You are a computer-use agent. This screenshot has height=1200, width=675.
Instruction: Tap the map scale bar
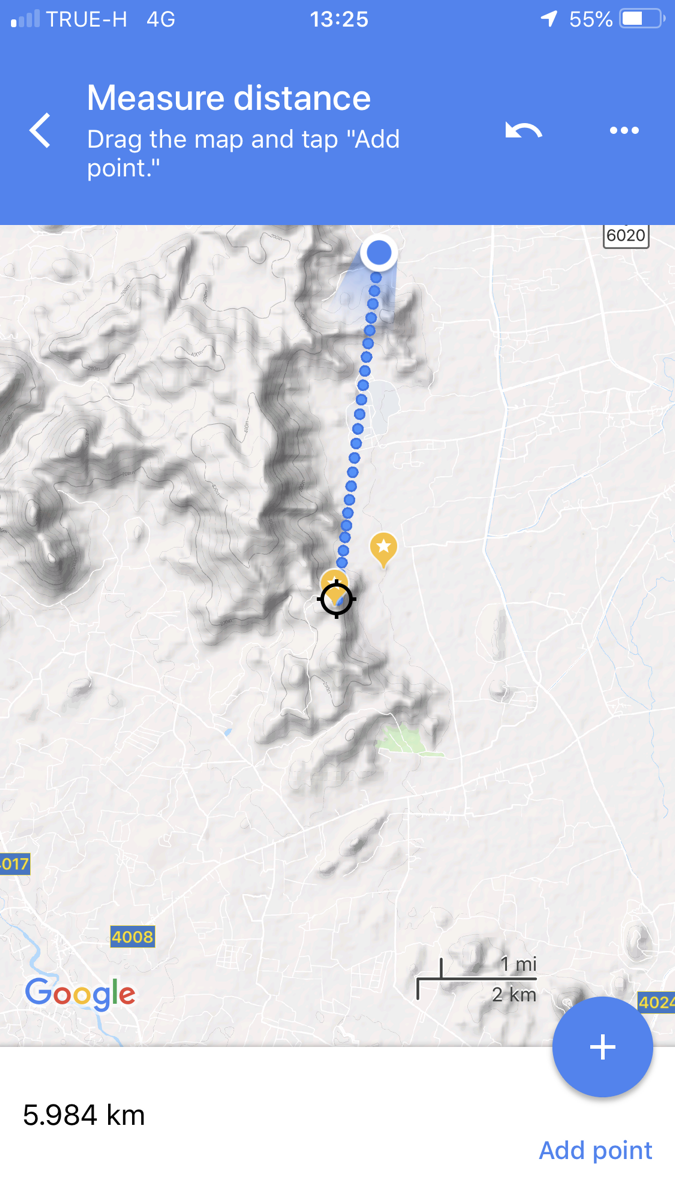477,978
